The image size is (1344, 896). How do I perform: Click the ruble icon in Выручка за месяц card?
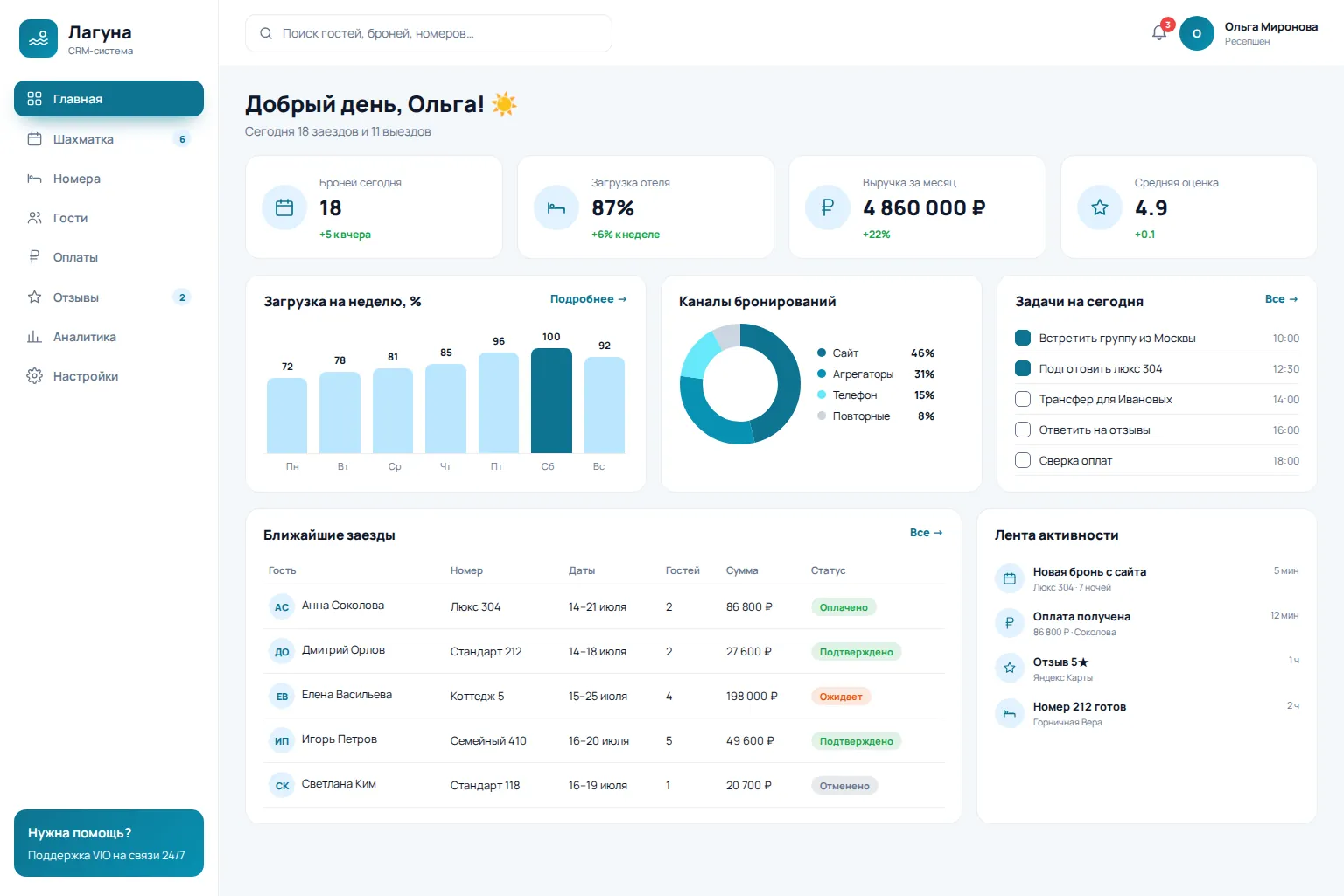point(828,207)
